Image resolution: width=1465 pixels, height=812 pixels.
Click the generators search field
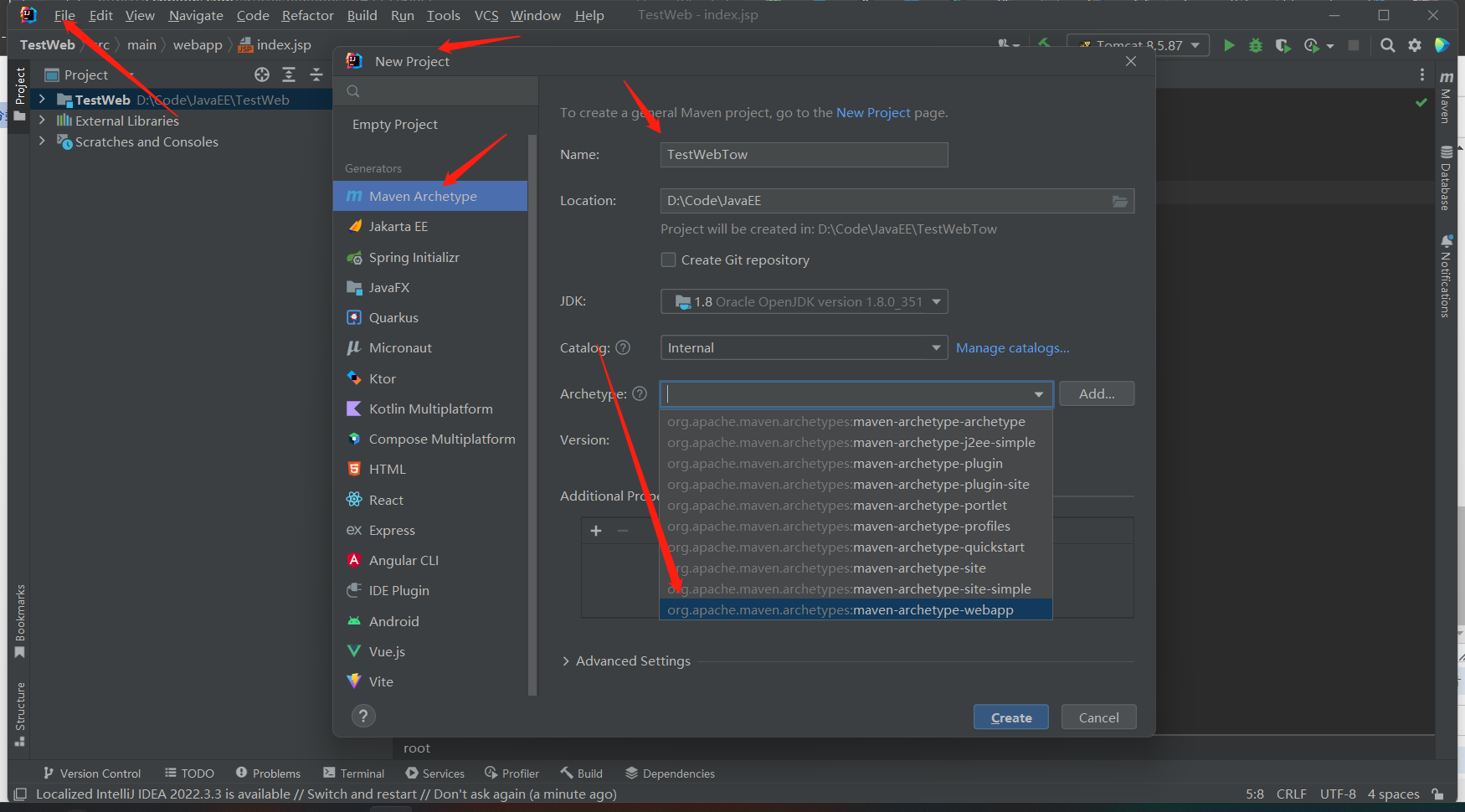tap(435, 91)
